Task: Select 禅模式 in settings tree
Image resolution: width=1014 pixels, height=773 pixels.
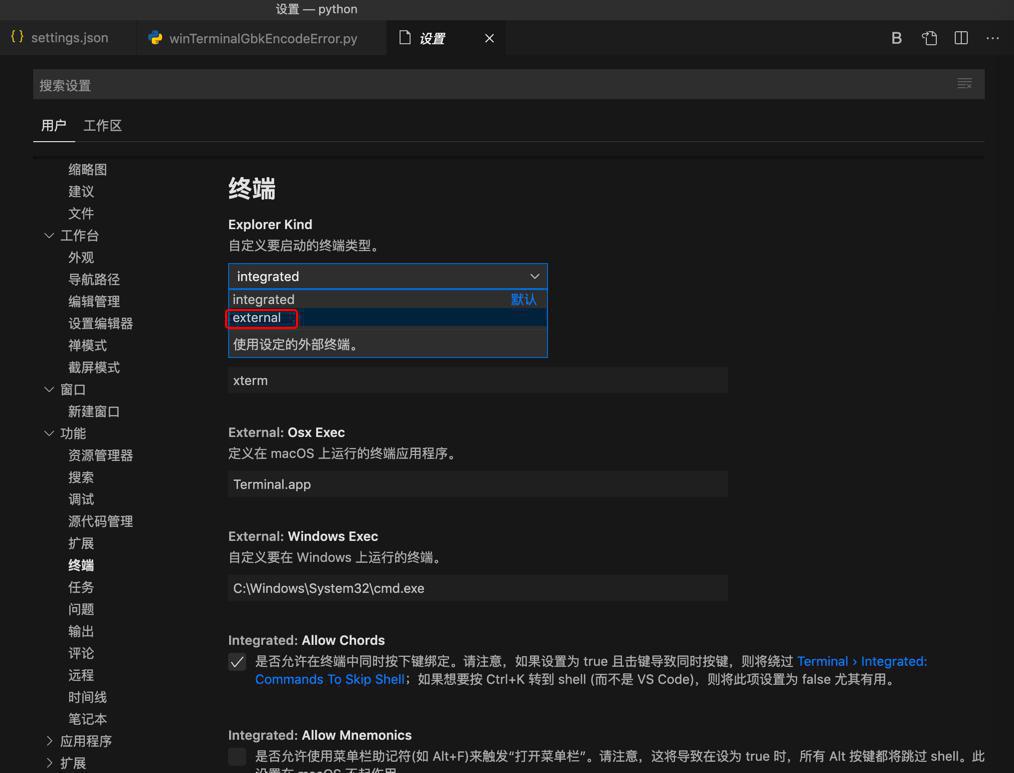Action: [87, 345]
